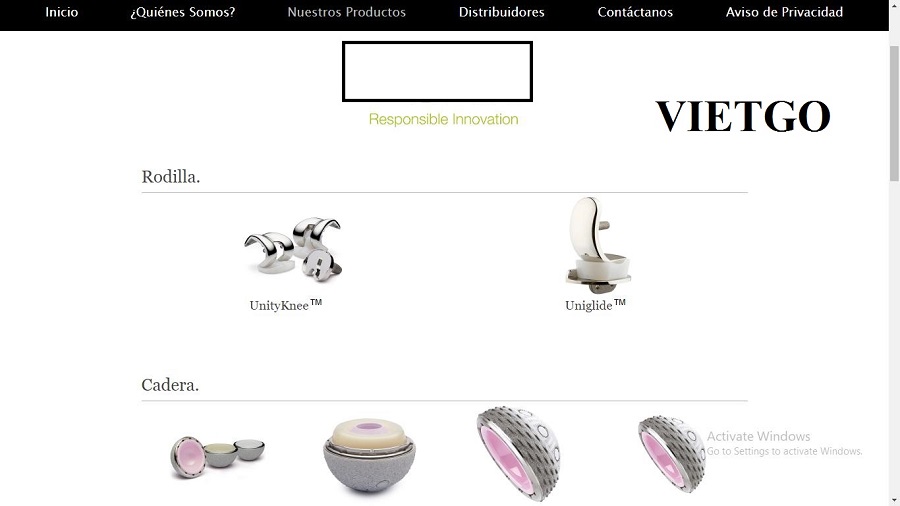Click the VIETGO logo text
The height and width of the screenshot is (506, 900).
click(x=743, y=116)
